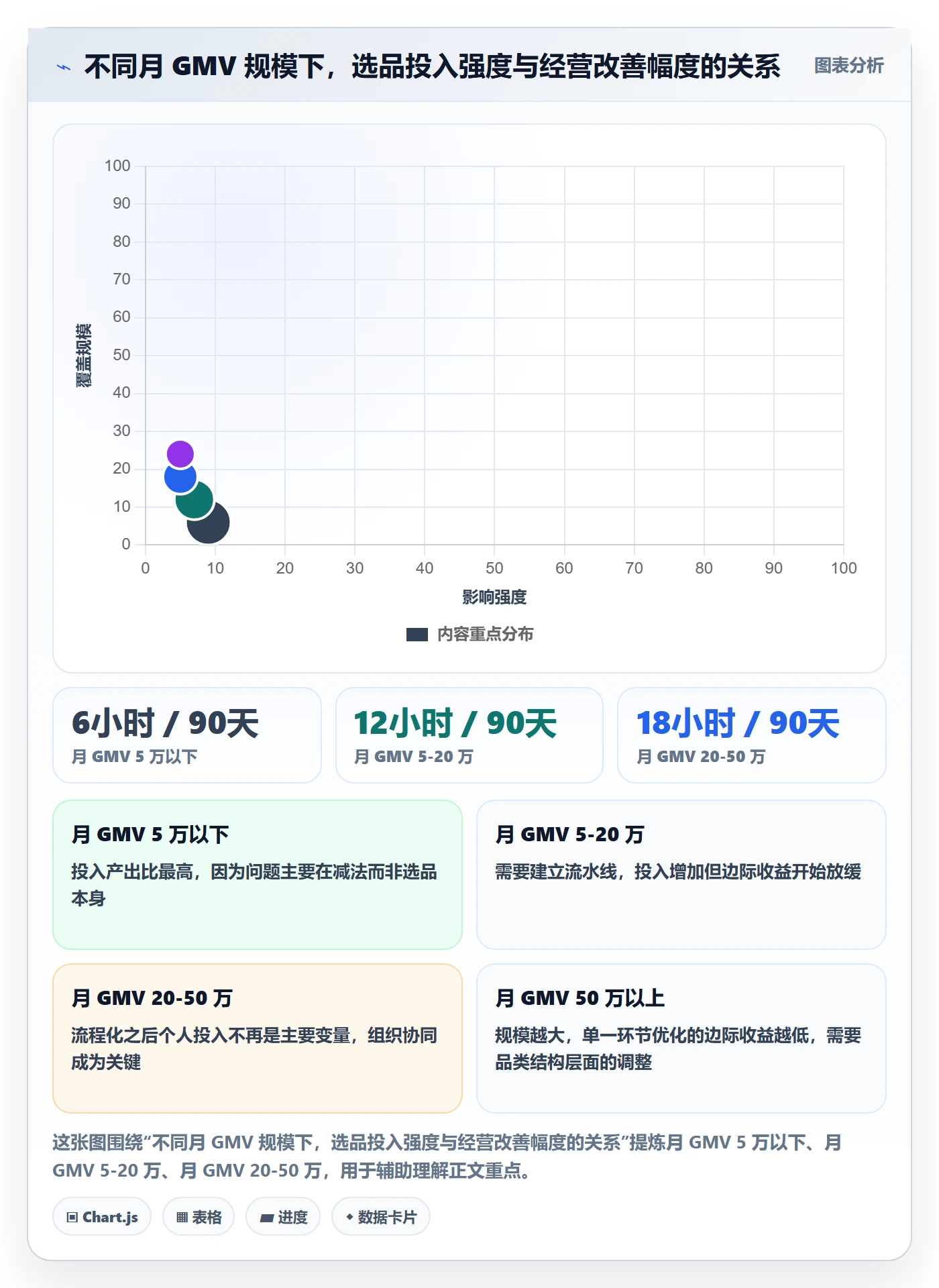The height and width of the screenshot is (1288, 939).
Task: Click the teal green bubble in the chart
Action: [195, 500]
